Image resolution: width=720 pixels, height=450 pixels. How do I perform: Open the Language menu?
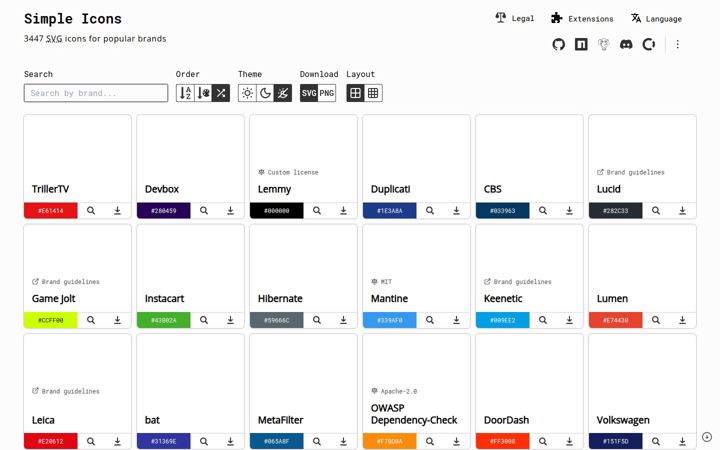coord(656,18)
